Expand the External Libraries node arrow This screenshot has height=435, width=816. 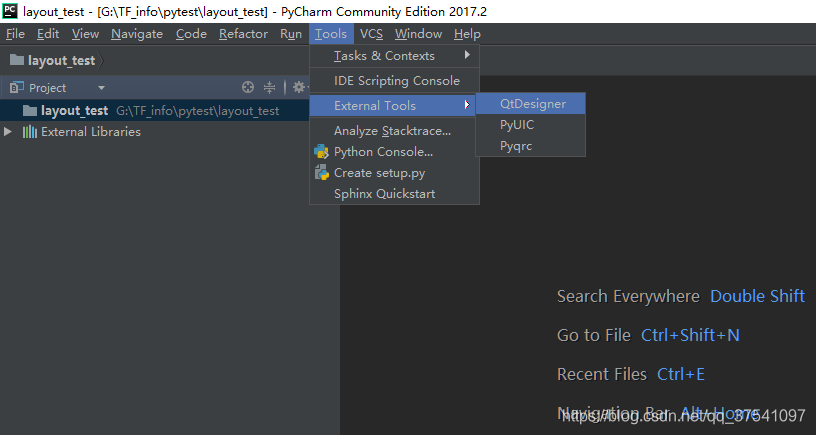[x=7, y=131]
